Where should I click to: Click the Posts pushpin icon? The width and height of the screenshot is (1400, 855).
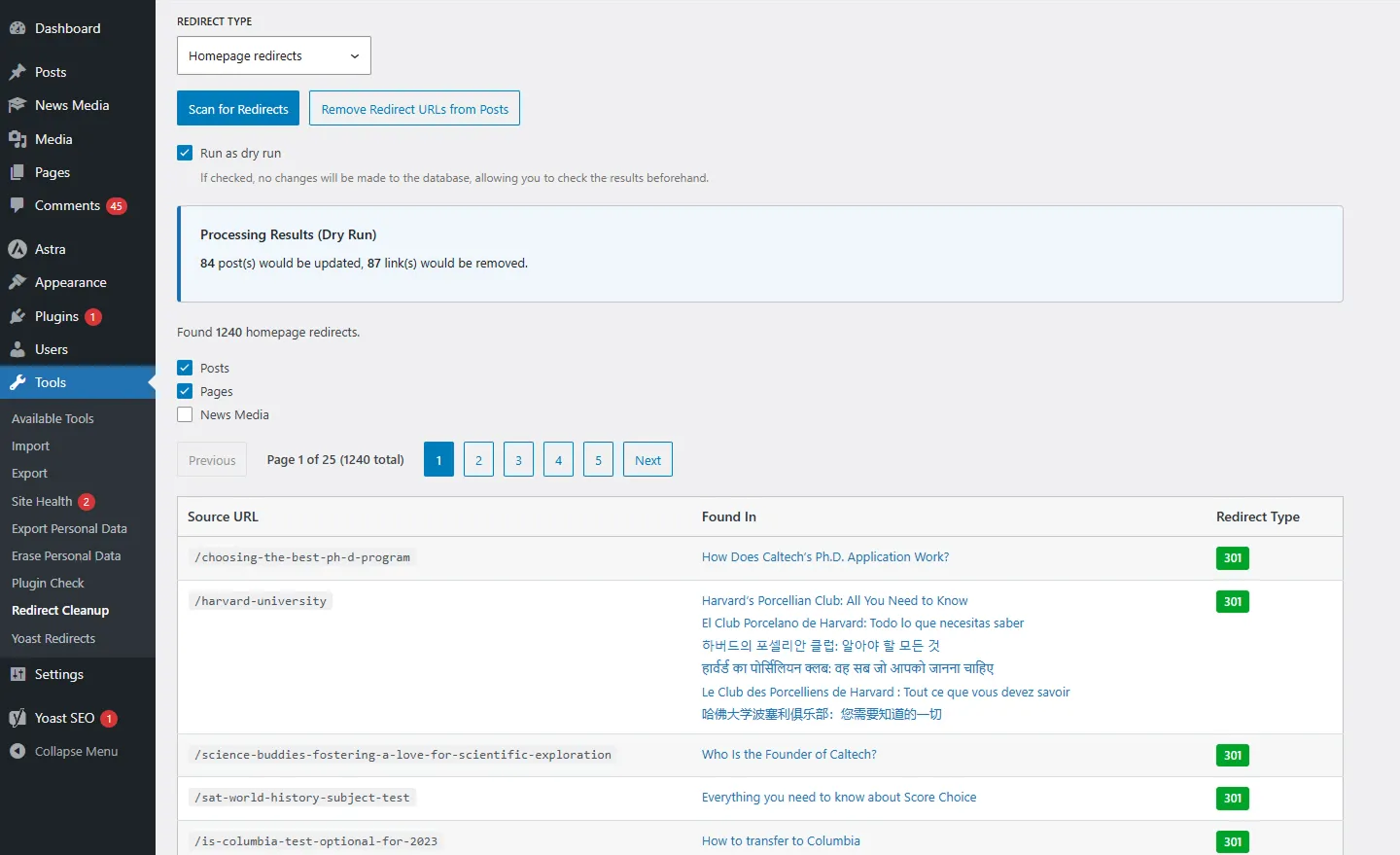[x=17, y=72]
